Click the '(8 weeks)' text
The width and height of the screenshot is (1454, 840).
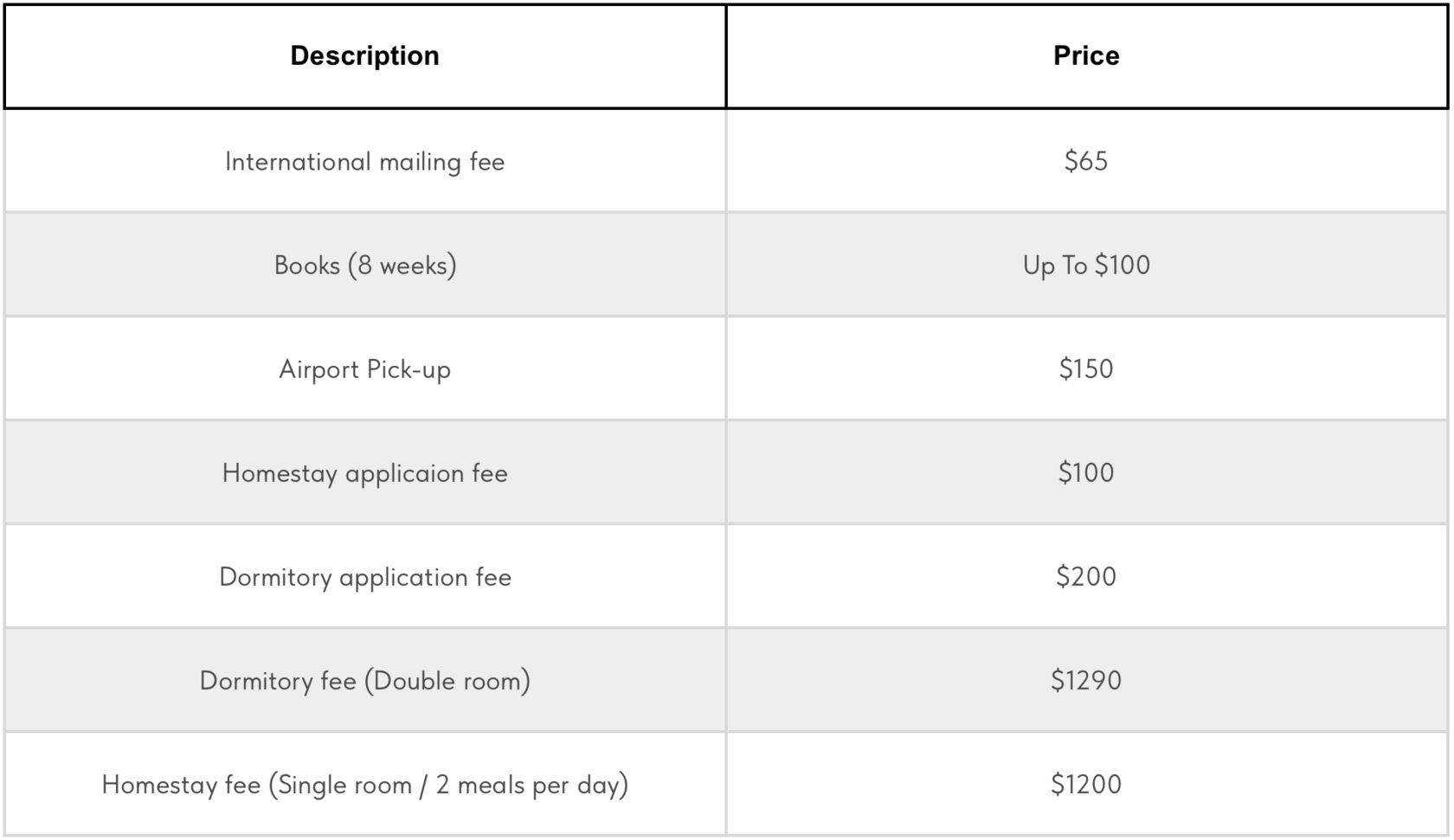402,265
